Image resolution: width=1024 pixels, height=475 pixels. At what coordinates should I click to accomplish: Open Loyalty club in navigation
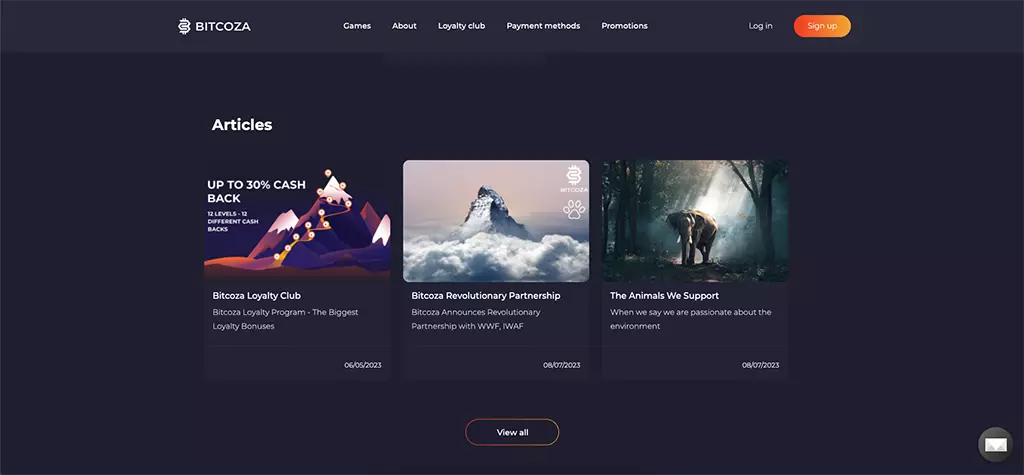coord(462,26)
